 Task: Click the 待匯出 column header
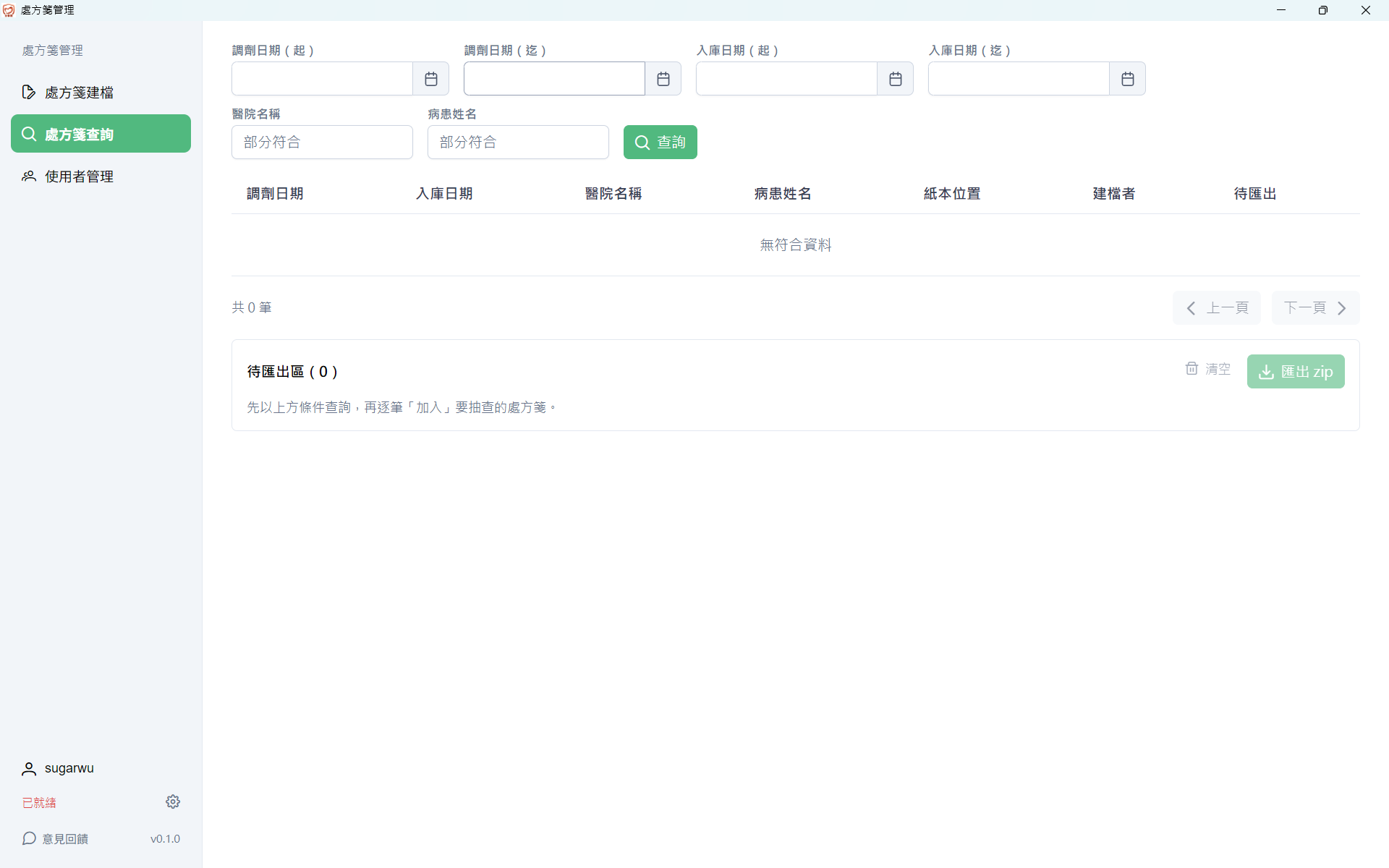click(x=1255, y=194)
